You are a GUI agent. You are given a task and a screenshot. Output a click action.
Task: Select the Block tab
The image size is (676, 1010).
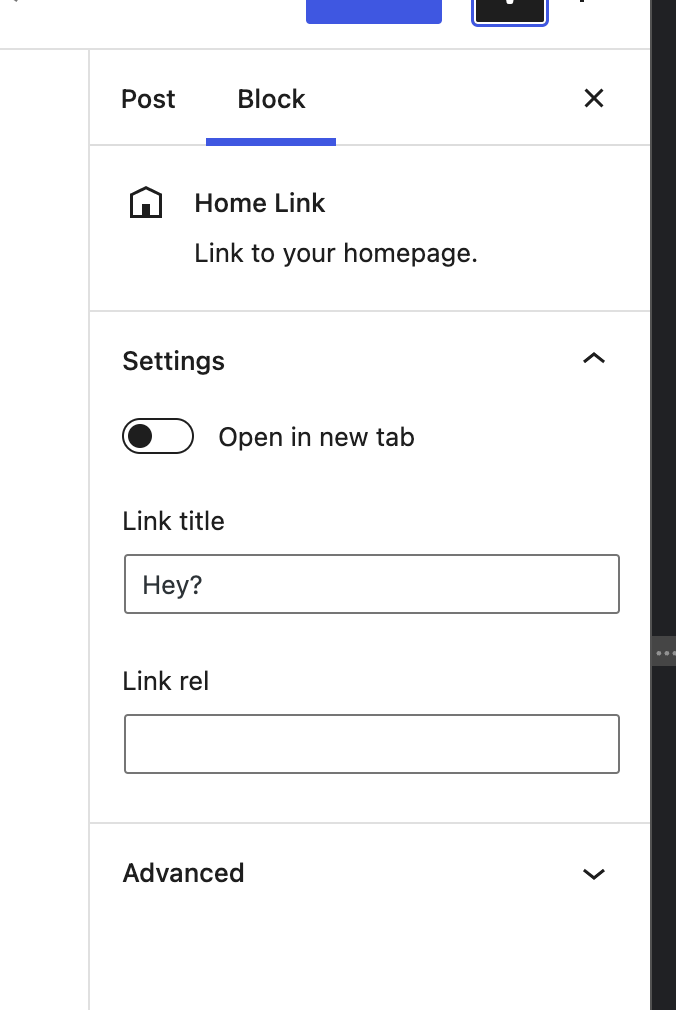270,98
